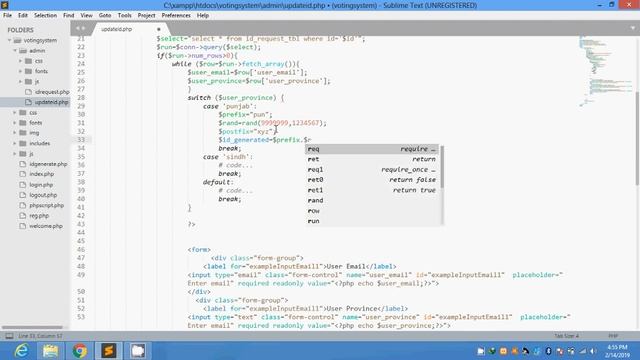Open the tab list dropdown arrow
640x360 pixels.
(x=633, y=28)
